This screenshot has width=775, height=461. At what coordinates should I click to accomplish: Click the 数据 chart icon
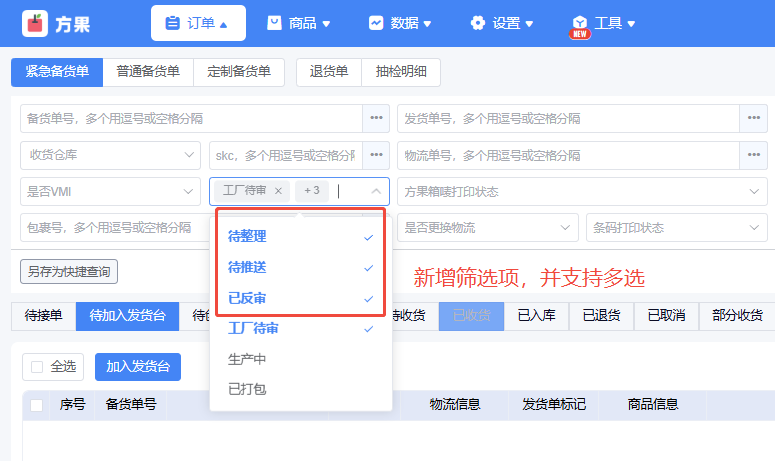click(x=376, y=23)
